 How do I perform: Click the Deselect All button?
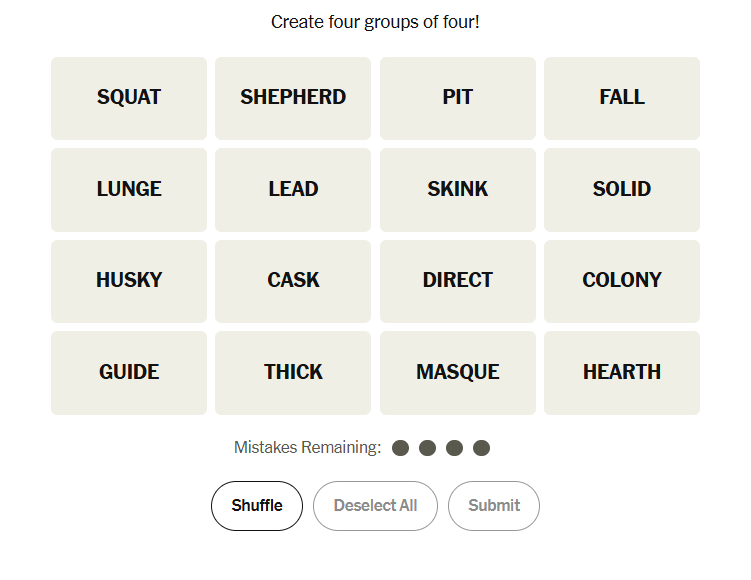click(x=375, y=506)
